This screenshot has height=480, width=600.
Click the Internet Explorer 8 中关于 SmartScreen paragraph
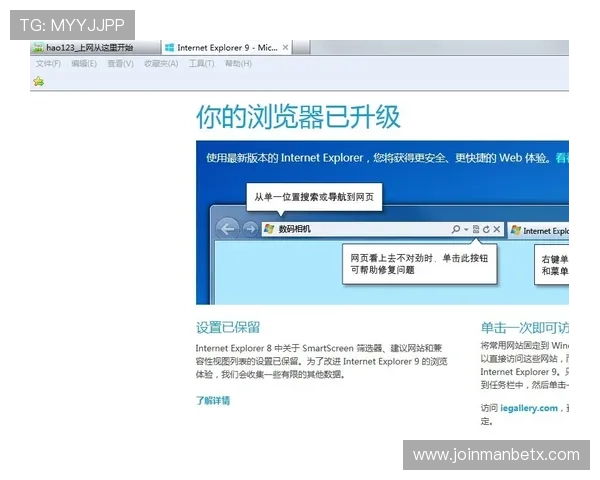click(321, 361)
